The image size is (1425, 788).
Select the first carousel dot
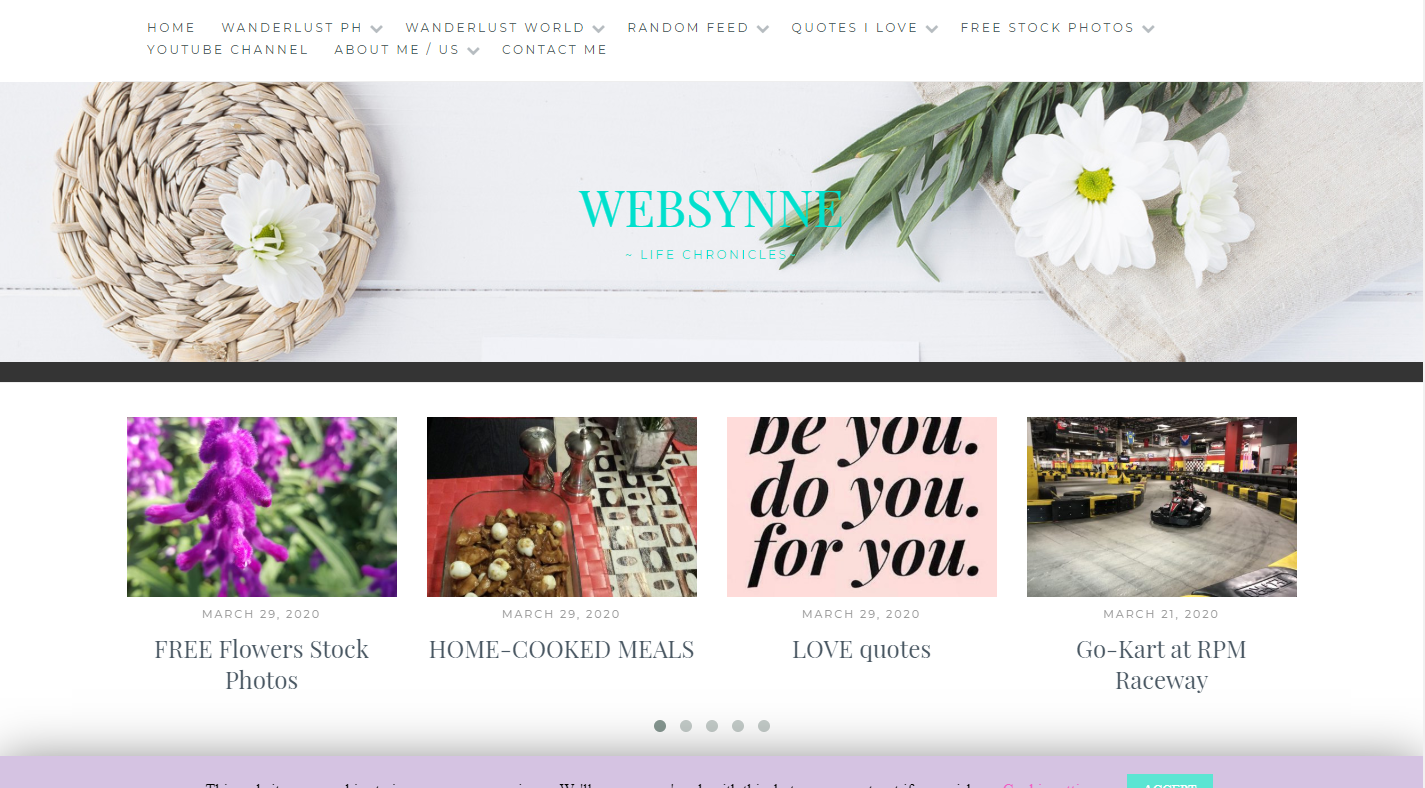[660, 726]
